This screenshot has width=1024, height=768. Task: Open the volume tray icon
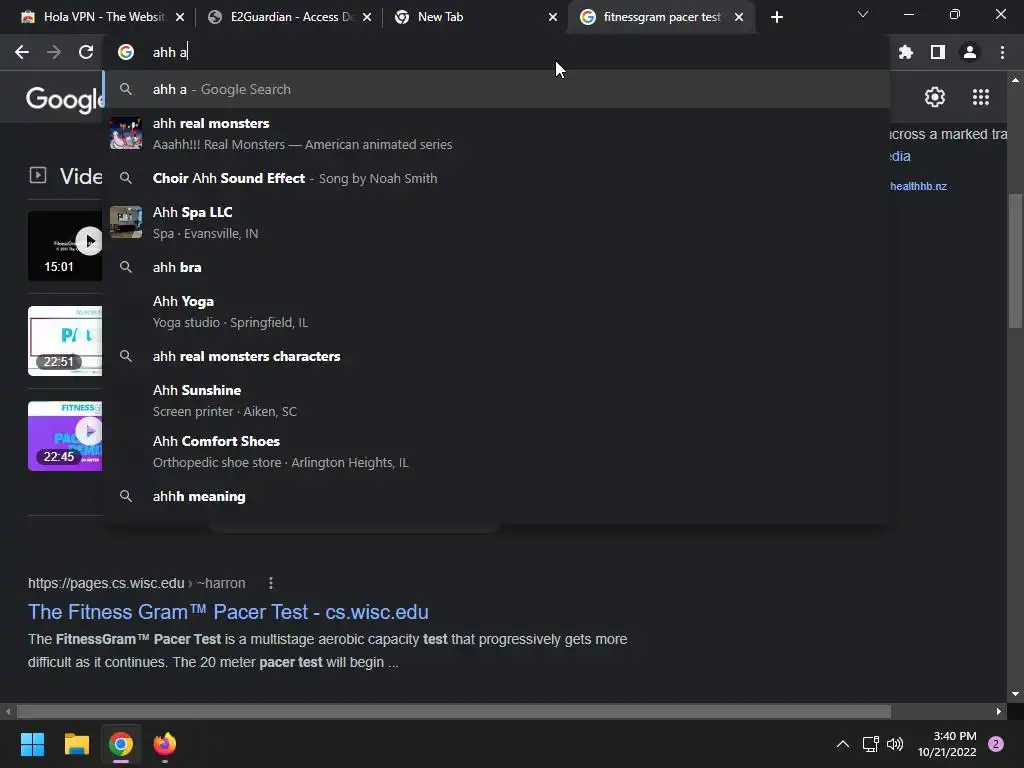click(x=895, y=744)
